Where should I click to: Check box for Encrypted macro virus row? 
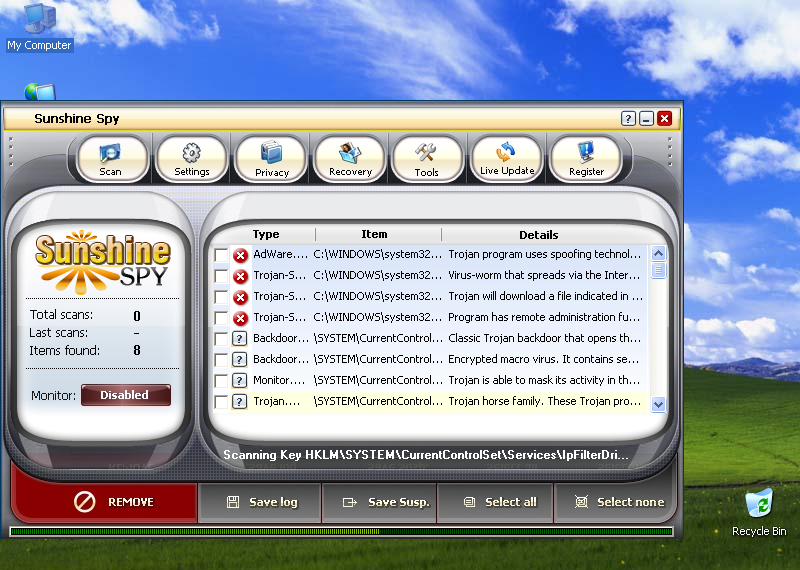[x=221, y=360]
